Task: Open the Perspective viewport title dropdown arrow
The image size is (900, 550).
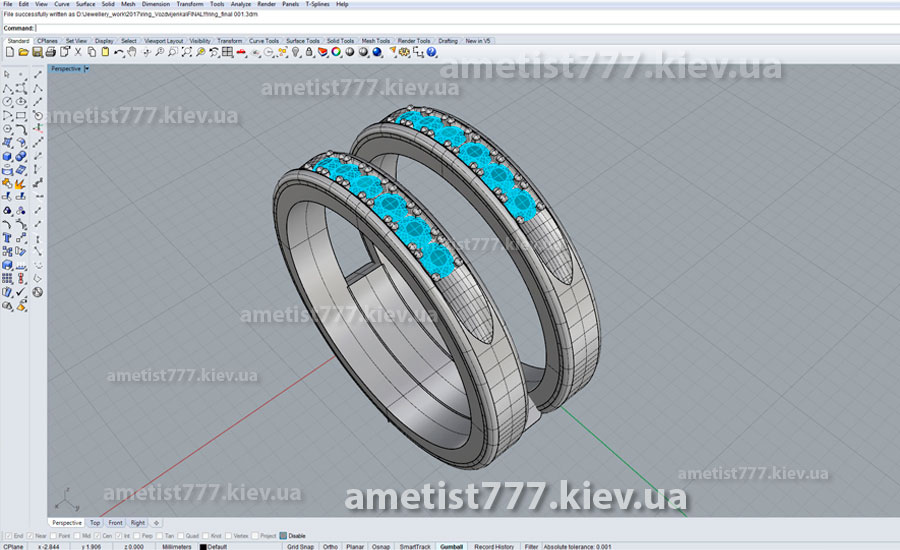Action: (87, 68)
